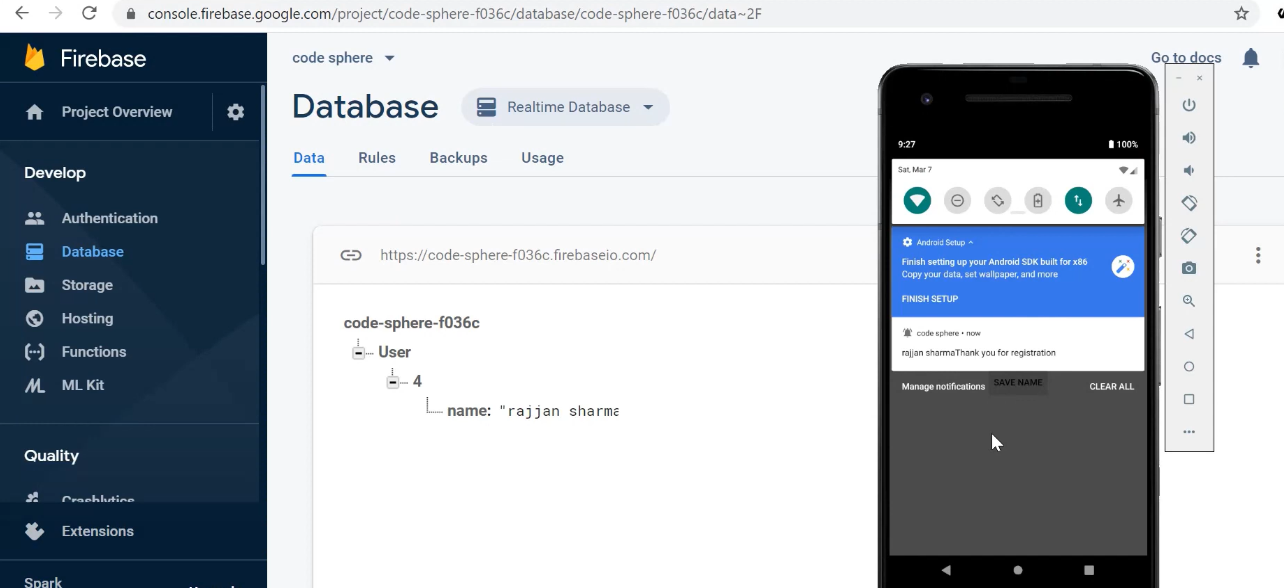Collapse the 4 tree node
Image resolution: width=1284 pixels, height=588 pixels.
393,382
